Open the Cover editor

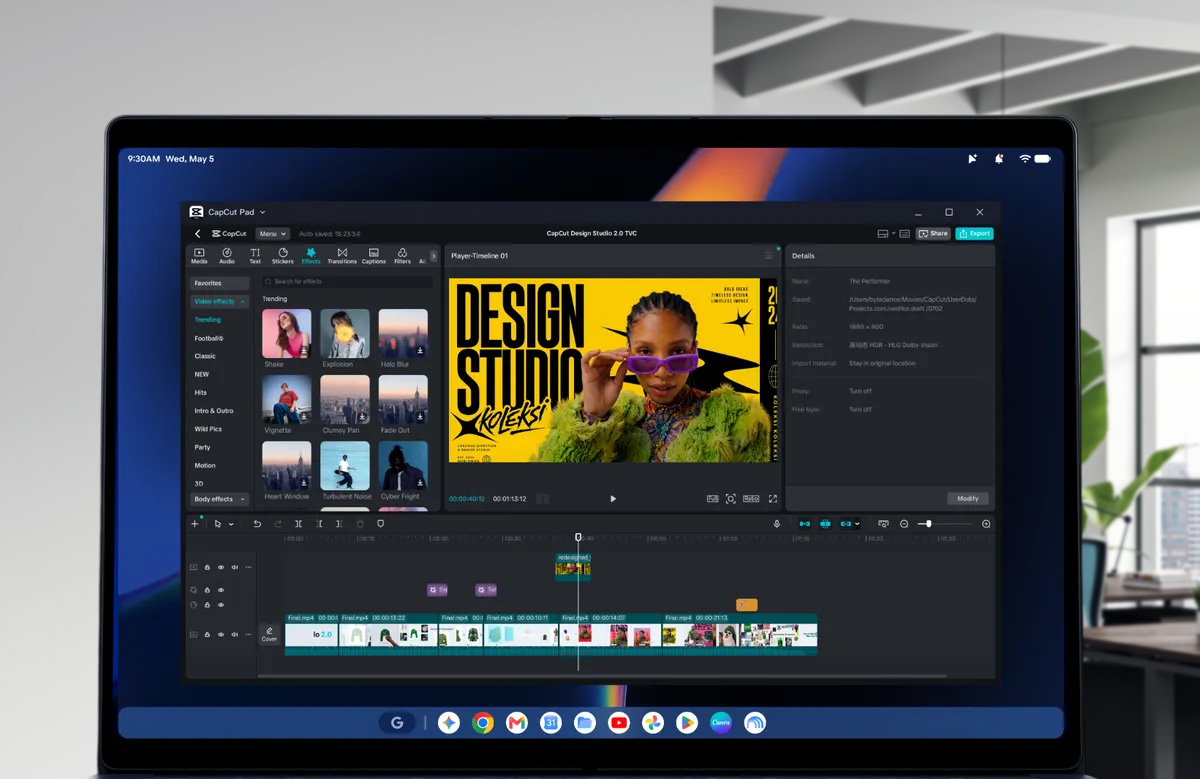pos(269,634)
